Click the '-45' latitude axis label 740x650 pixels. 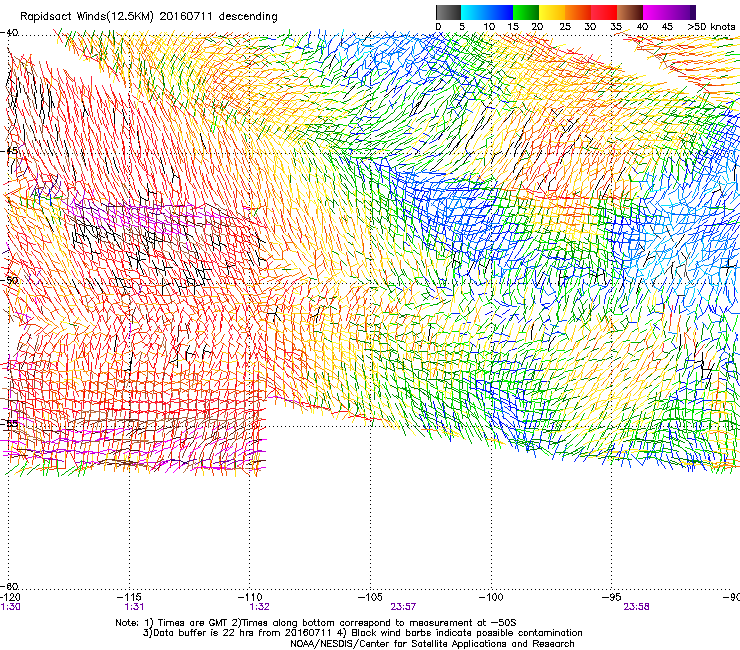[x=9, y=151]
